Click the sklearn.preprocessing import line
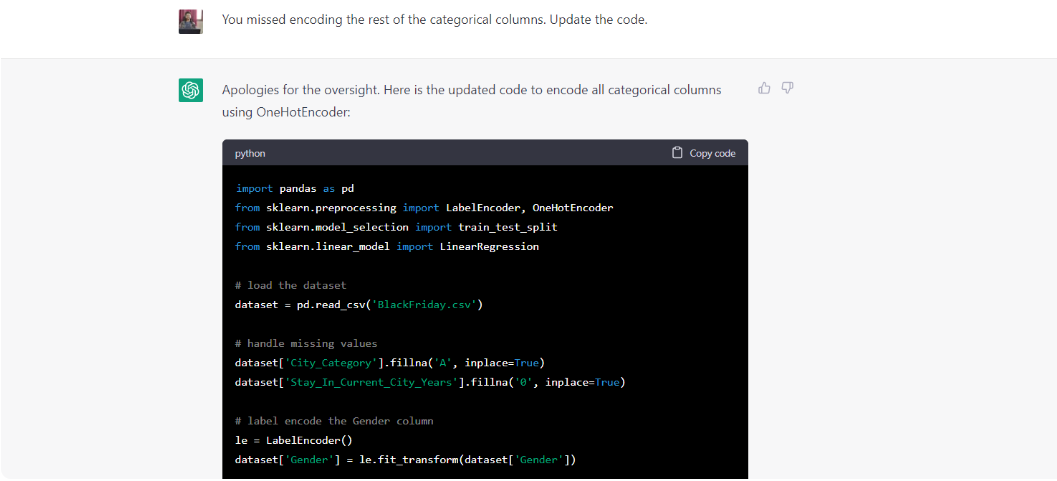 (x=424, y=207)
